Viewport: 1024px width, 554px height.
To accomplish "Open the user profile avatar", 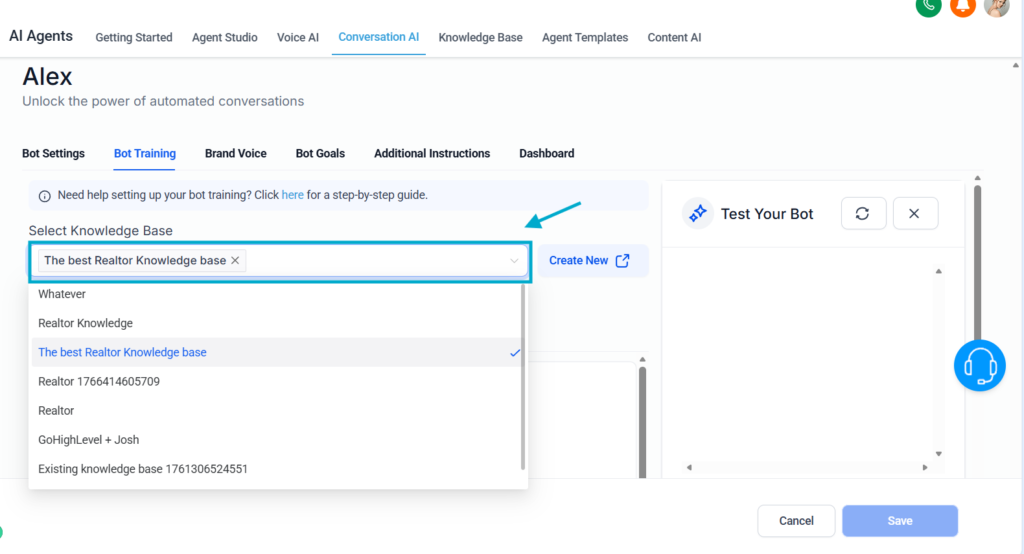I will (x=996, y=6).
